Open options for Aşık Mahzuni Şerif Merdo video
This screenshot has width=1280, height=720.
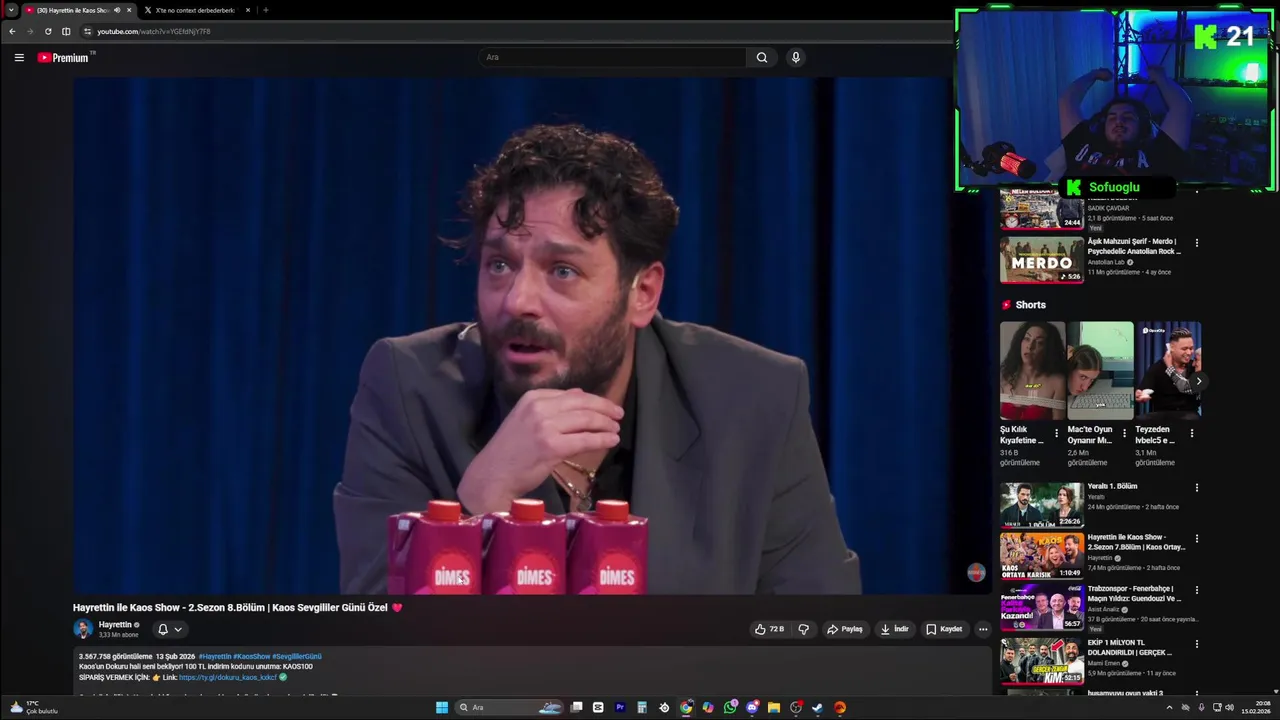coord(1196,243)
